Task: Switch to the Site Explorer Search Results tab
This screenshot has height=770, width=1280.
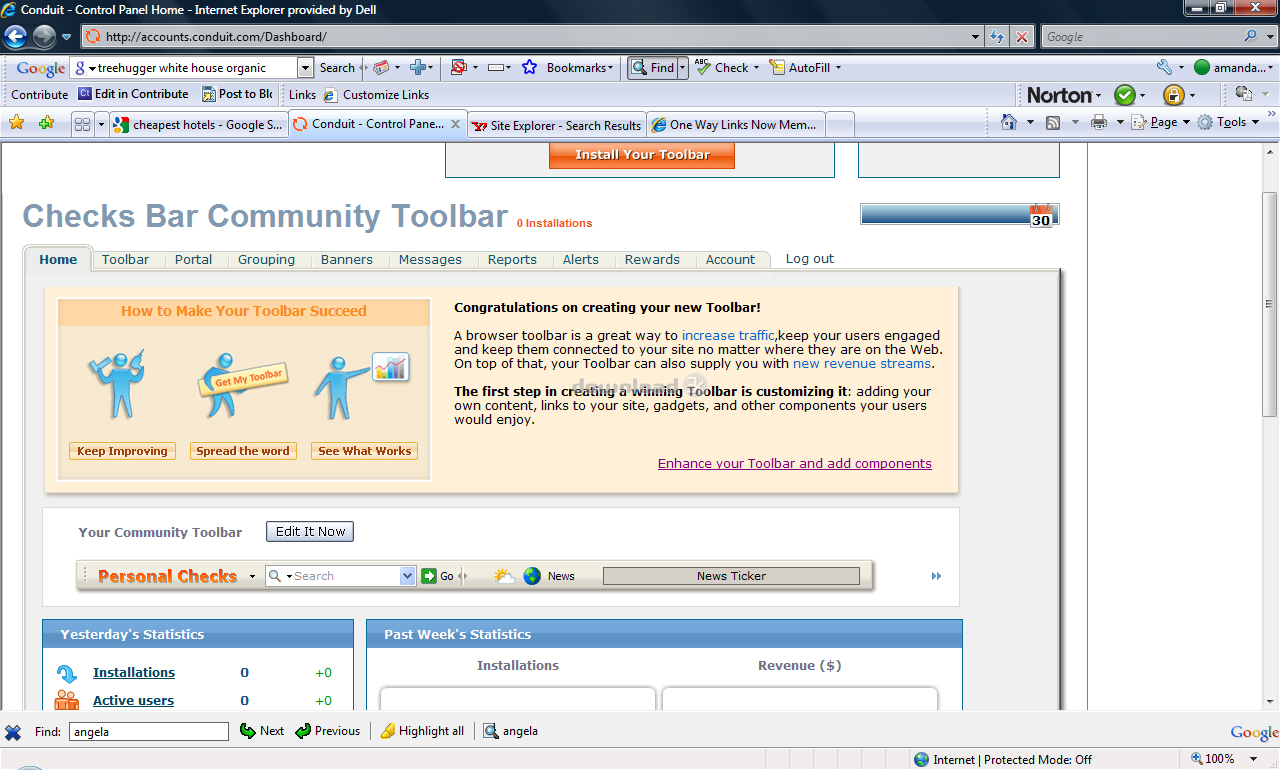Action: 556,125
